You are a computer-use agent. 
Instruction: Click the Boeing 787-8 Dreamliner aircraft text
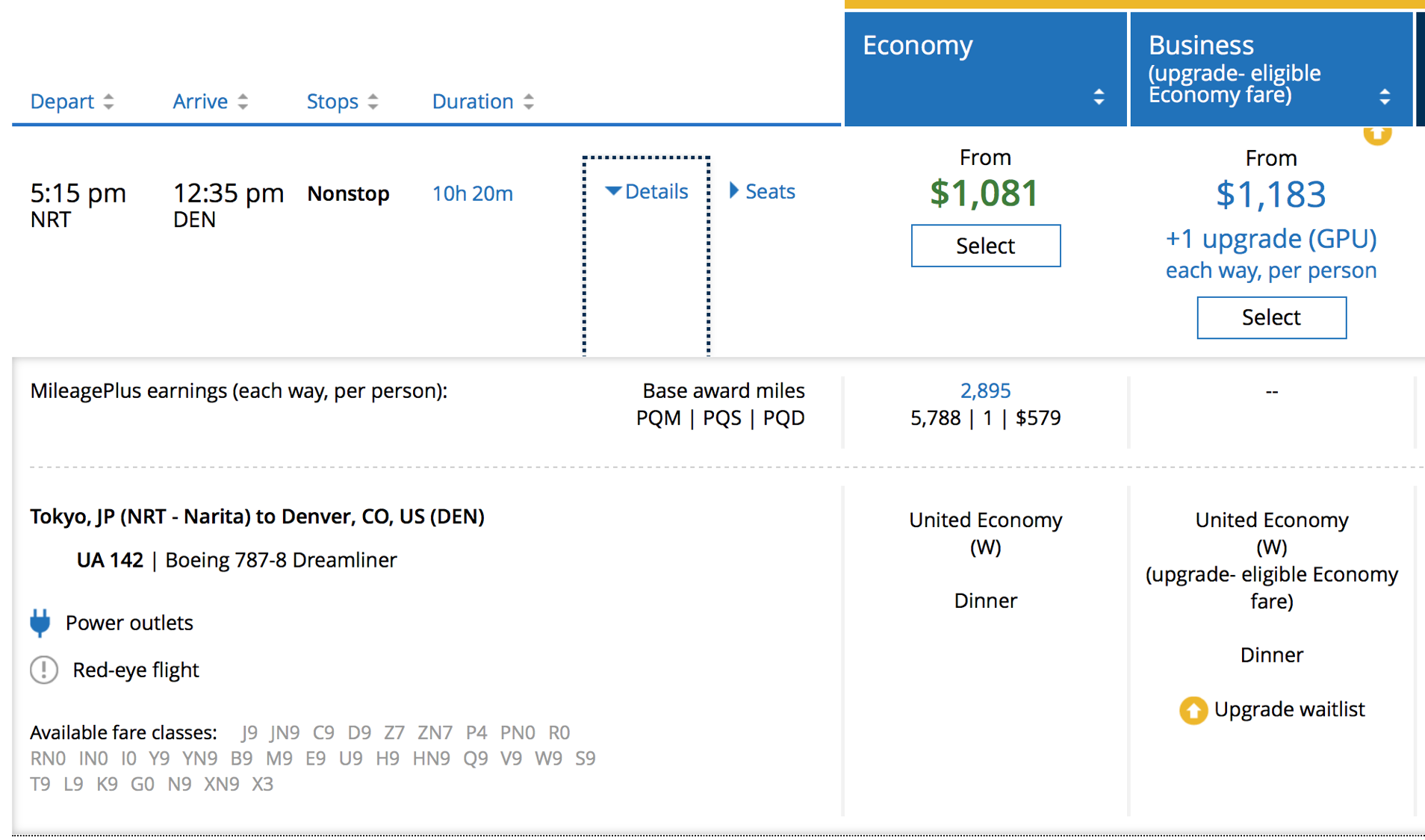[x=281, y=560]
